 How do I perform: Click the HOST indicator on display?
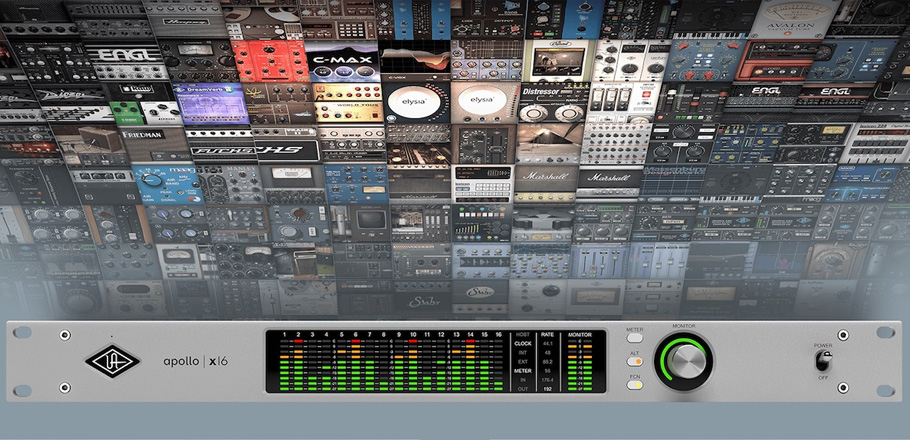[x=523, y=335]
